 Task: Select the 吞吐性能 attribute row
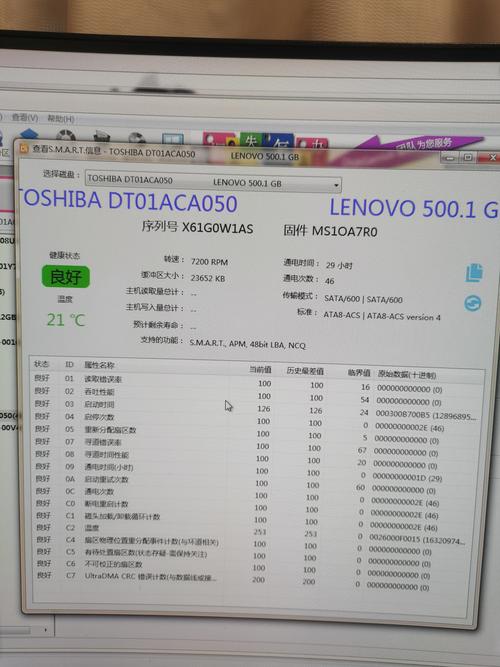point(257,396)
